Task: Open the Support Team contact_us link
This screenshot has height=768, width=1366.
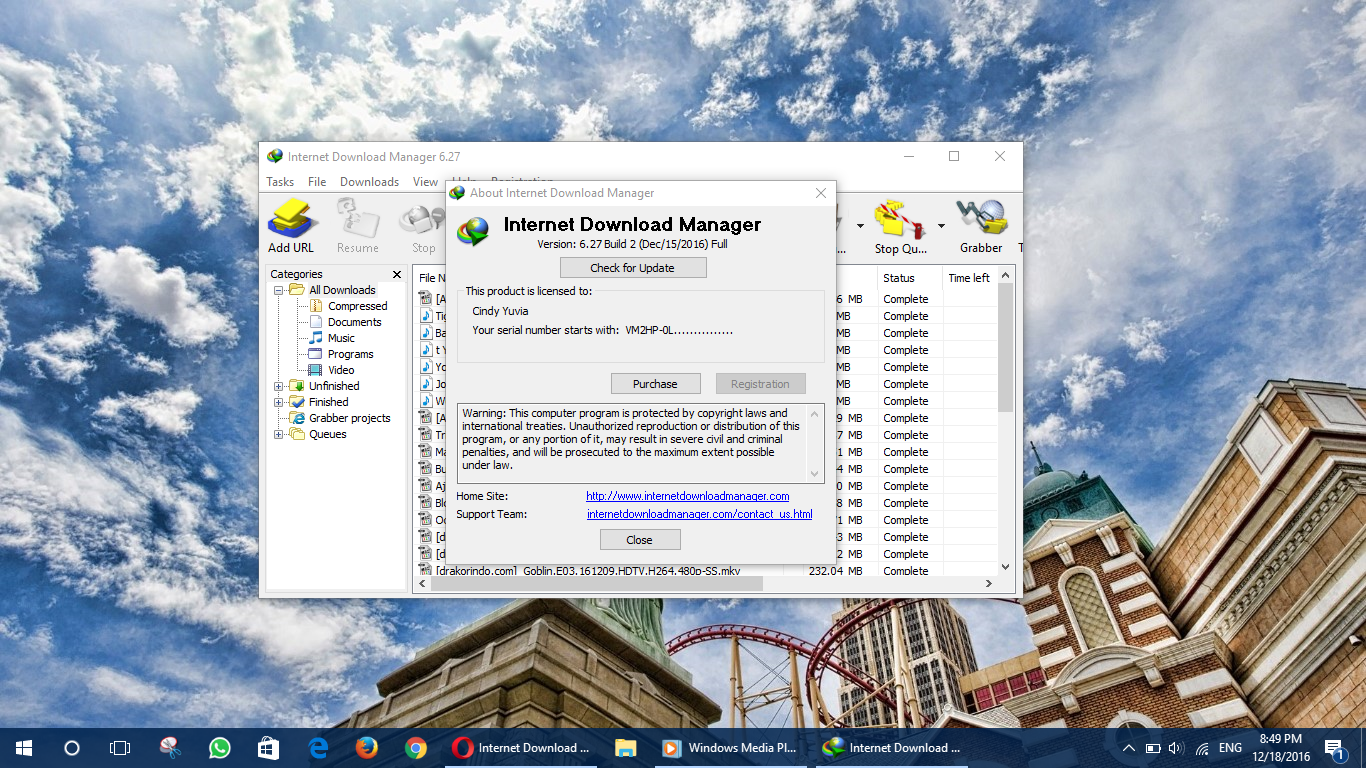Action: (x=699, y=514)
